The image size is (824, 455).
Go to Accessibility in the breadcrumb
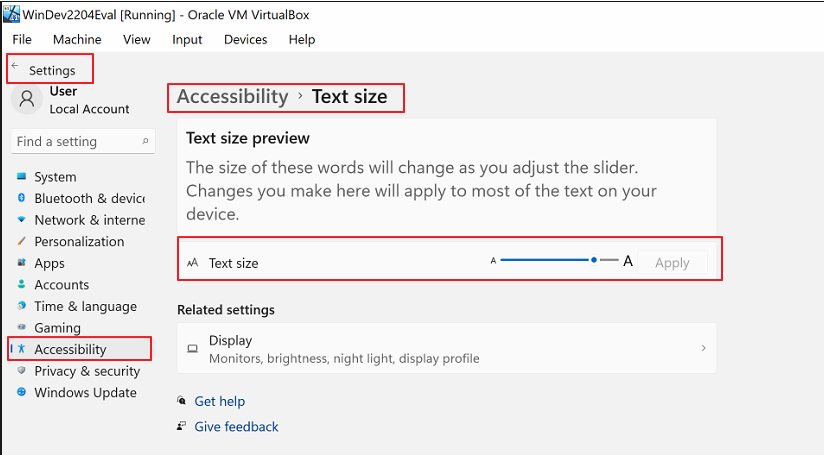tap(232, 97)
